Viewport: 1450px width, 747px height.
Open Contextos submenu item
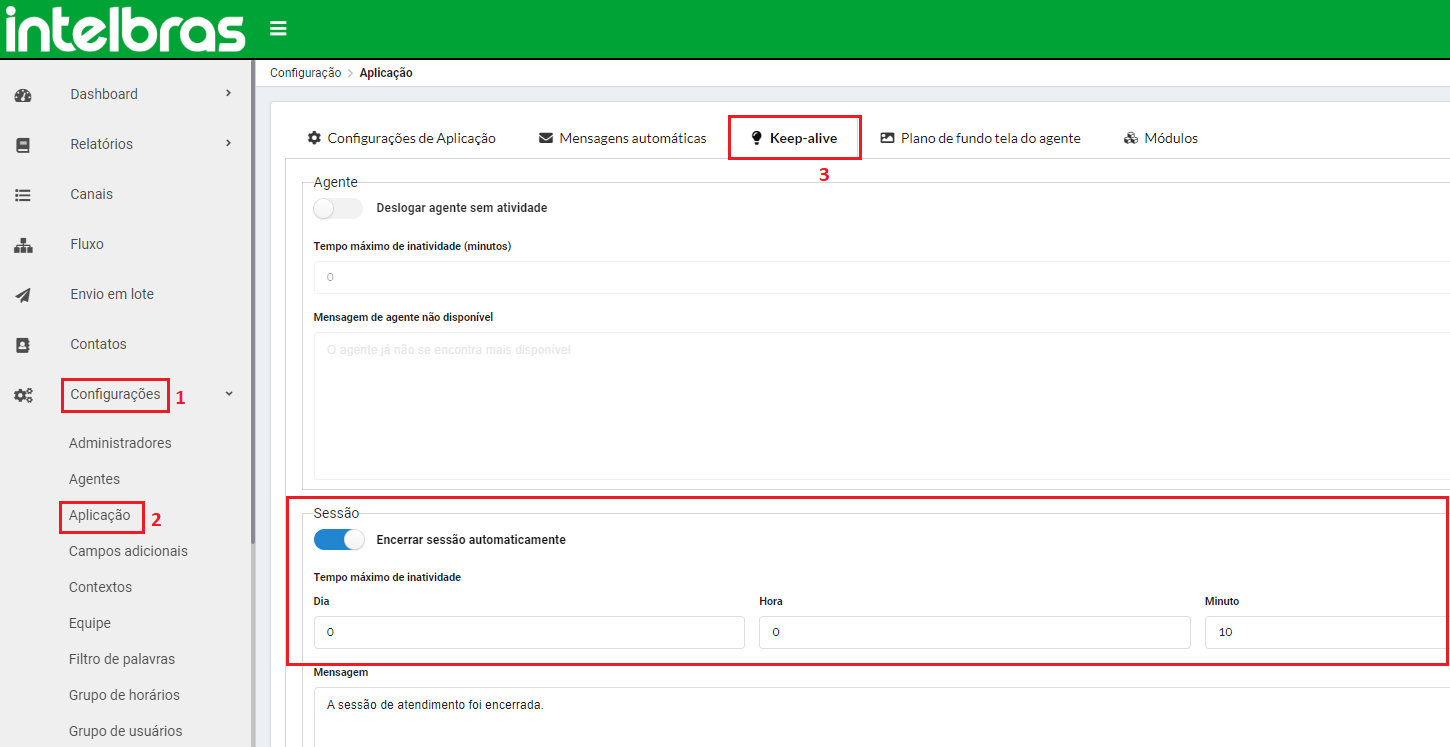[100, 587]
